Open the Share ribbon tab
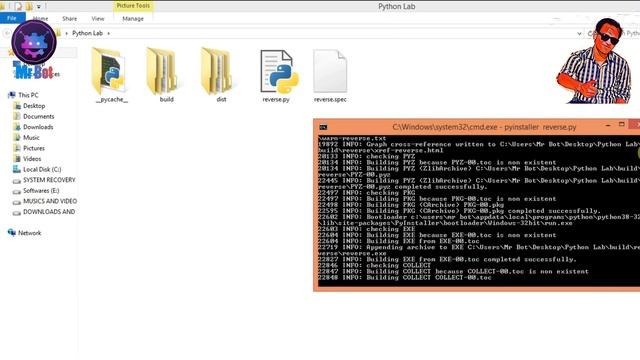Image resolution: width=640 pixels, height=360 pixels. (69, 19)
